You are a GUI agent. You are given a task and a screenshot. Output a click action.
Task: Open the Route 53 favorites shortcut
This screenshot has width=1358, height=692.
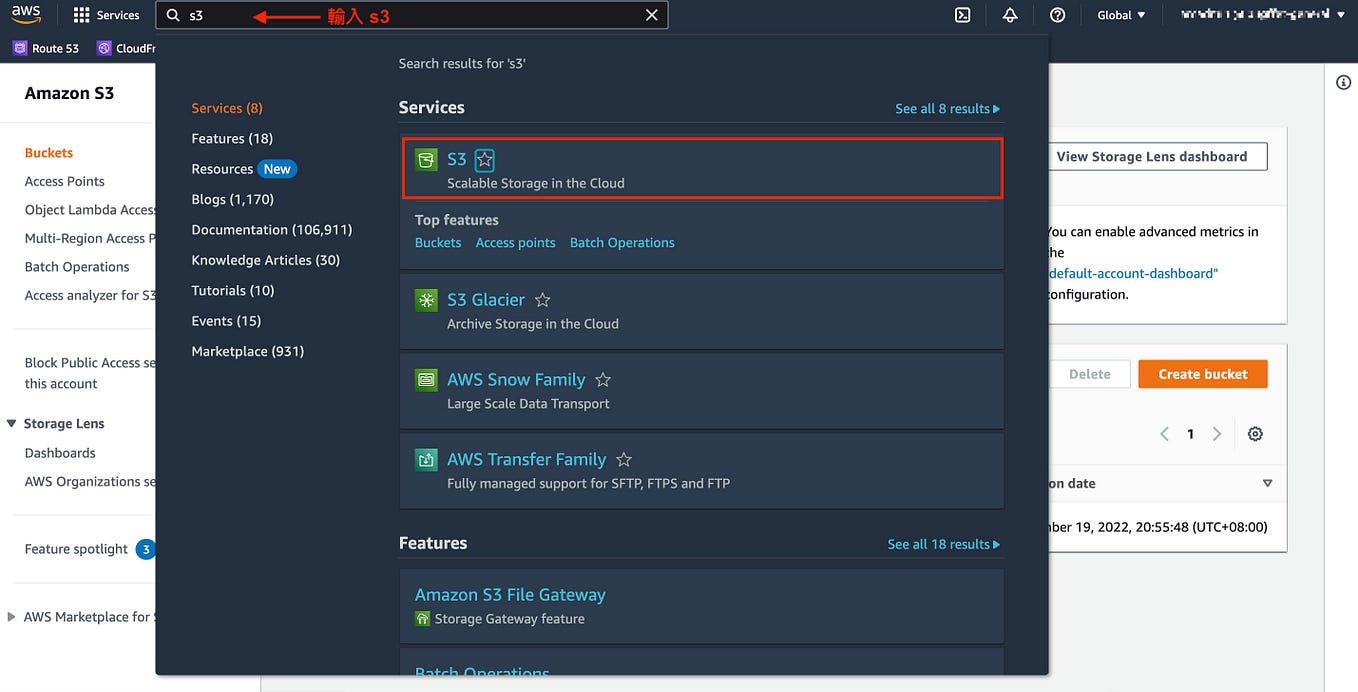pos(45,47)
